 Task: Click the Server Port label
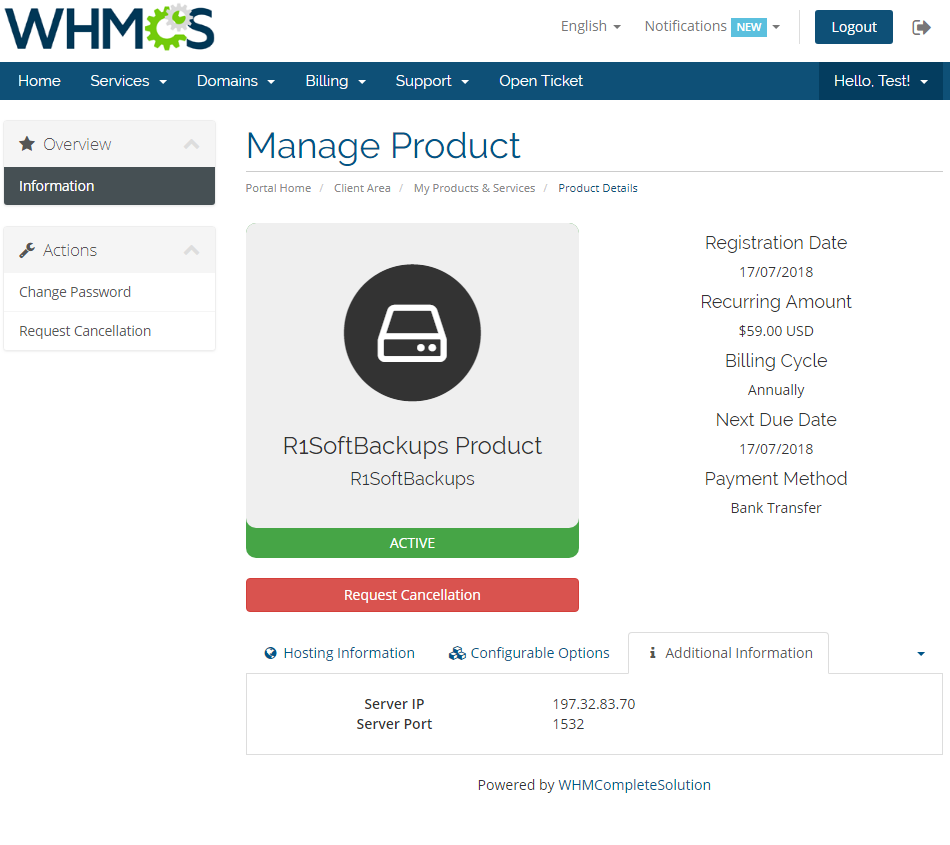tap(394, 724)
